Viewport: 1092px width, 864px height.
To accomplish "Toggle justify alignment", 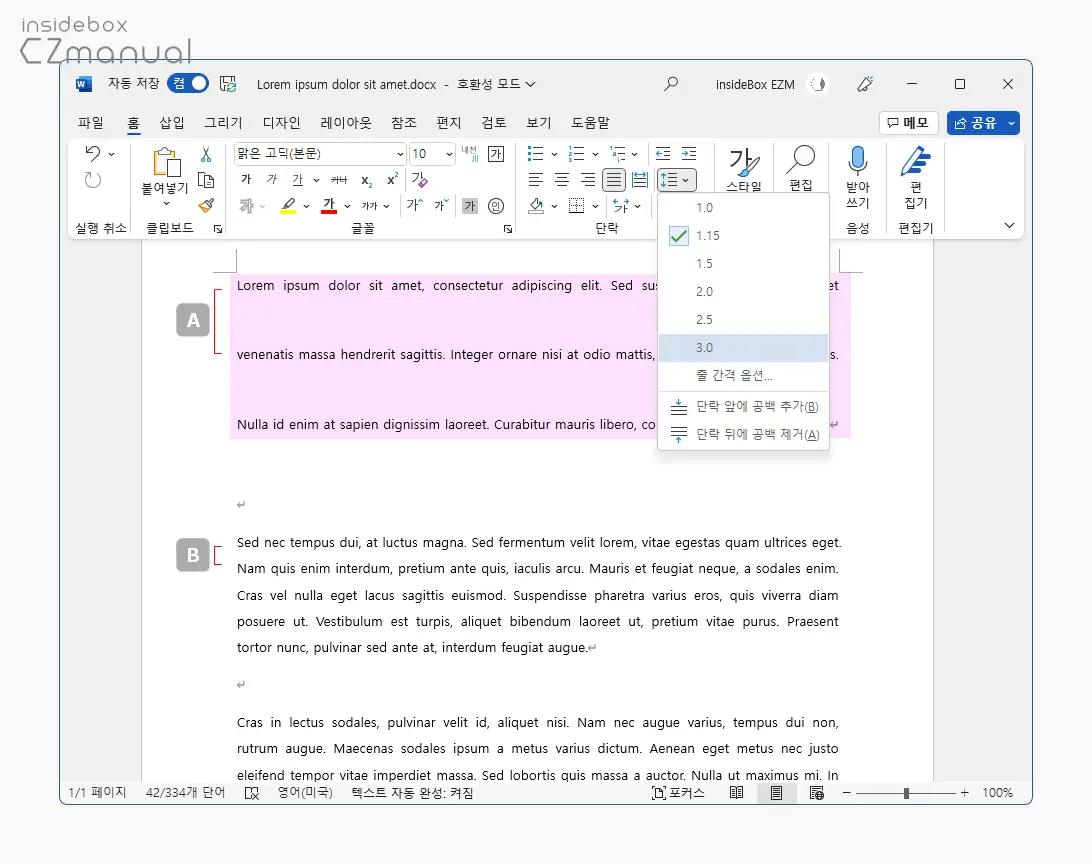I will (x=614, y=180).
